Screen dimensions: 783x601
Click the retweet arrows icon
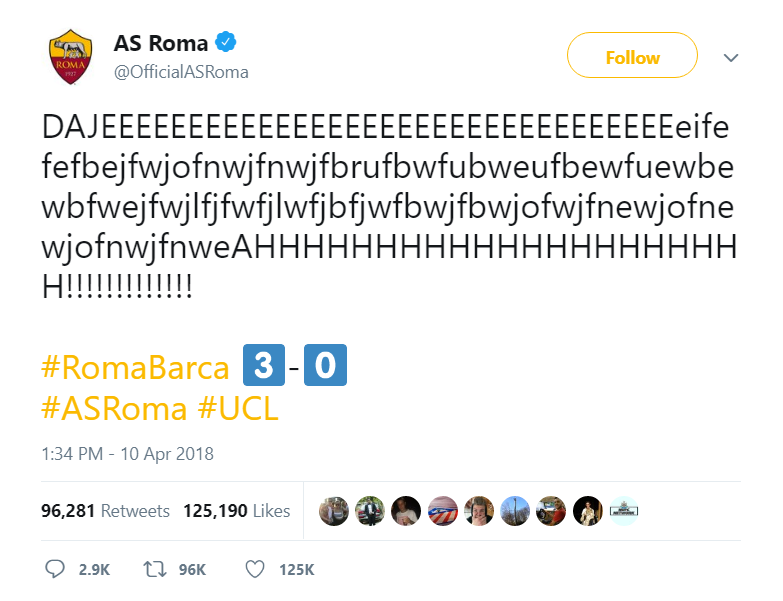155,569
